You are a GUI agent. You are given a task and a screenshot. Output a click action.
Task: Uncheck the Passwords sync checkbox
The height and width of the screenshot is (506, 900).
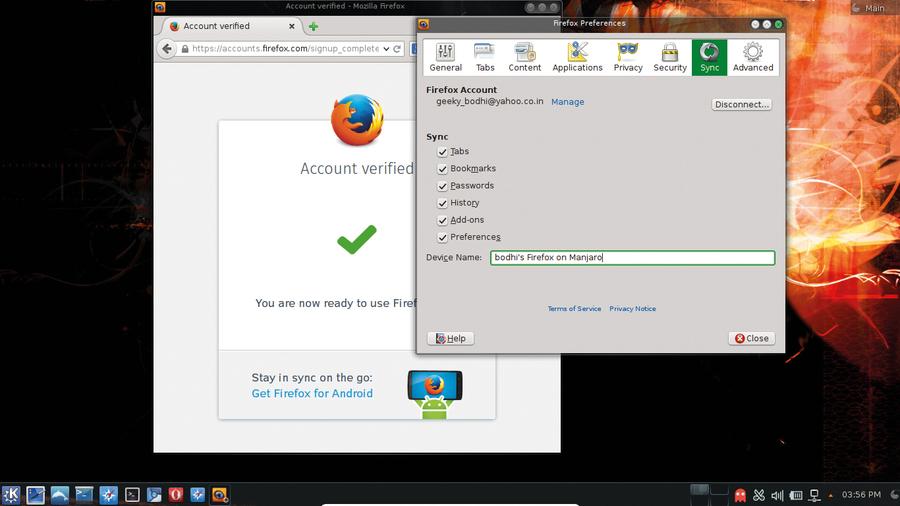pyautogui.click(x=442, y=186)
